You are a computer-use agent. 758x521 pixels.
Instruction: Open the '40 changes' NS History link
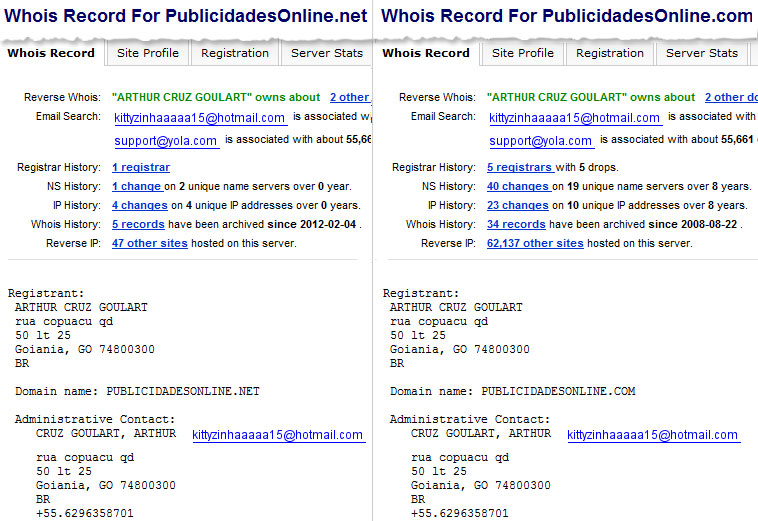click(x=518, y=186)
